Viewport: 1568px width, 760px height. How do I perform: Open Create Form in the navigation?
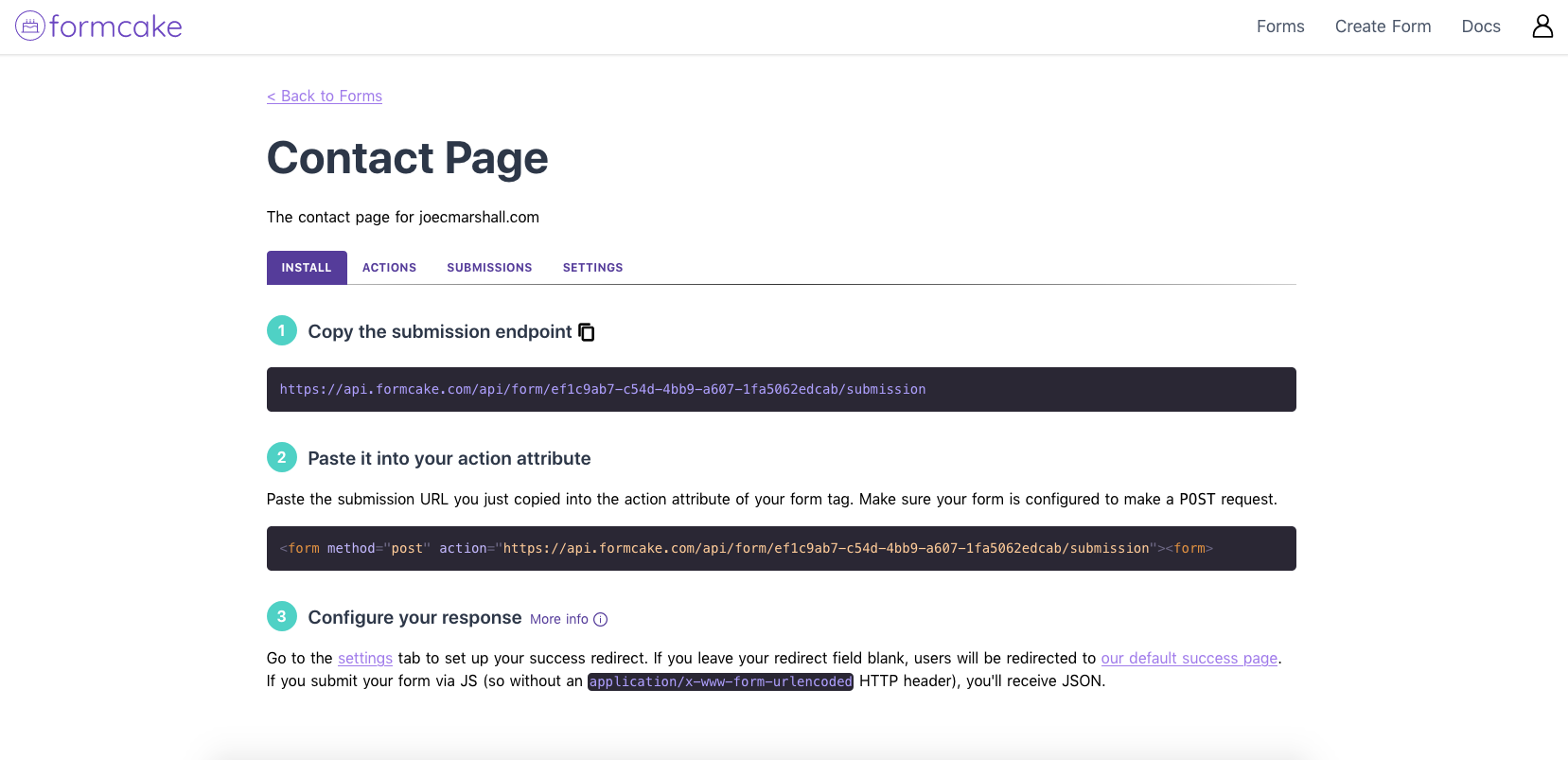click(x=1383, y=27)
